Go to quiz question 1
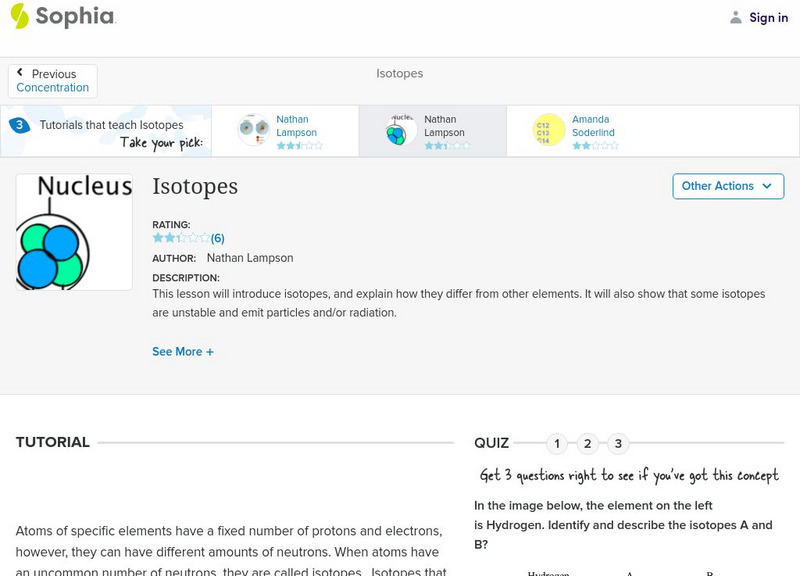This screenshot has width=800, height=576. click(x=557, y=444)
